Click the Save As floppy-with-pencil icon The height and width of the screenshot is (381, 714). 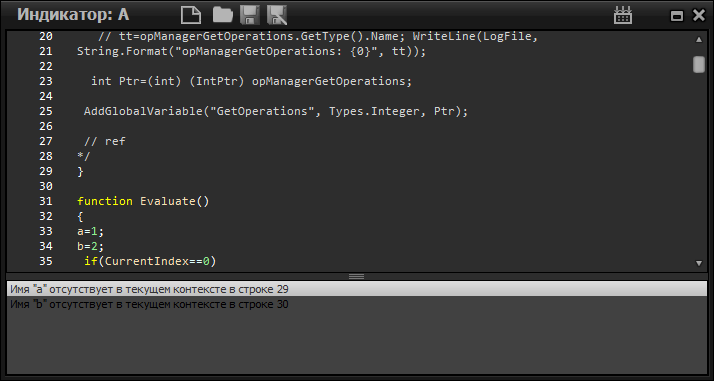(277, 15)
